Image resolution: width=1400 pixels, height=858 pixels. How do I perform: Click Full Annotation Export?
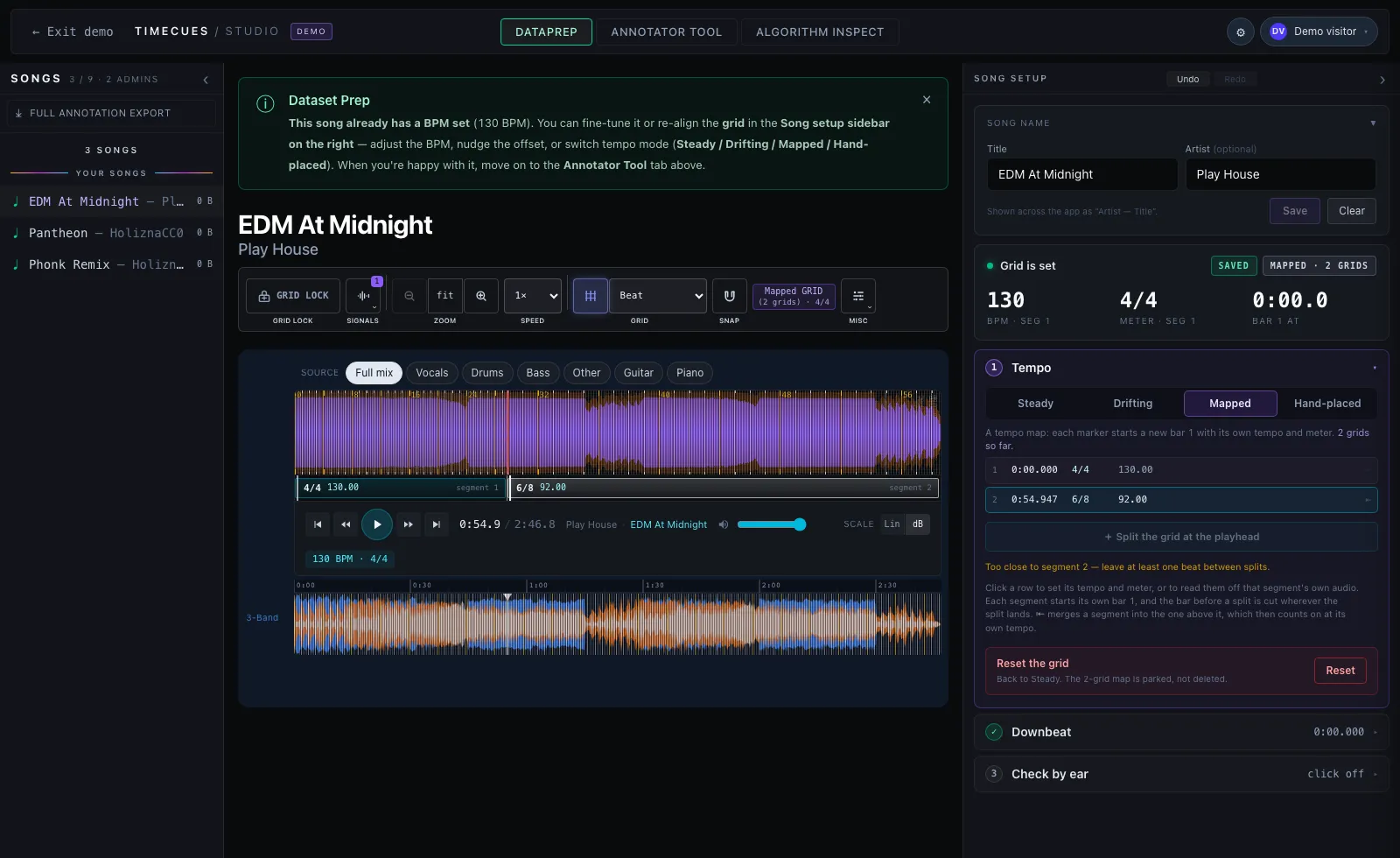click(x=111, y=113)
